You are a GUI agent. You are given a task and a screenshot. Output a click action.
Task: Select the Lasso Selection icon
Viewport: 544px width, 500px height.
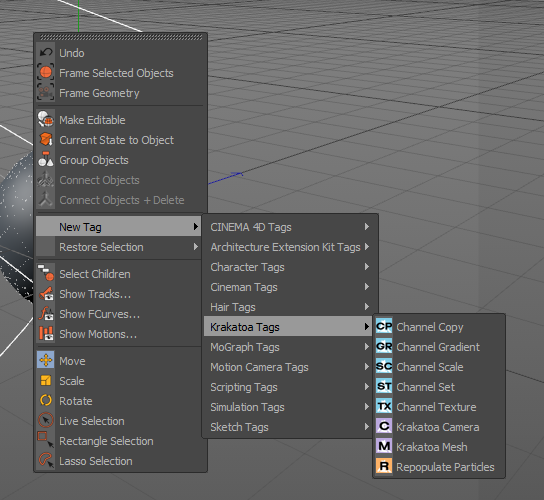coord(46,460)
